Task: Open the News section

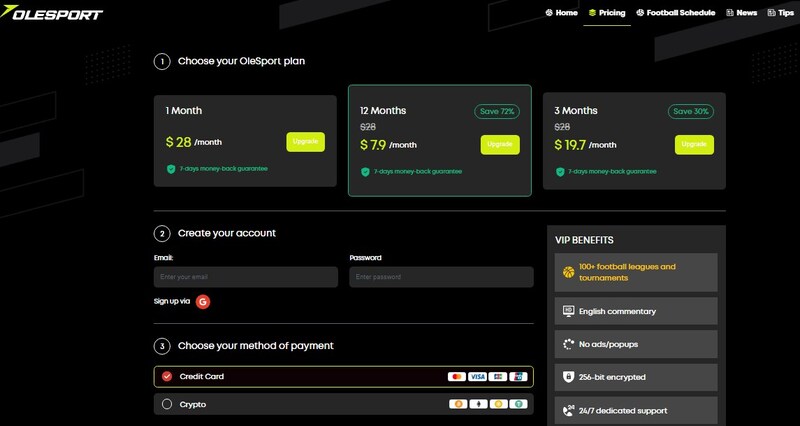Action: point(741,13)
